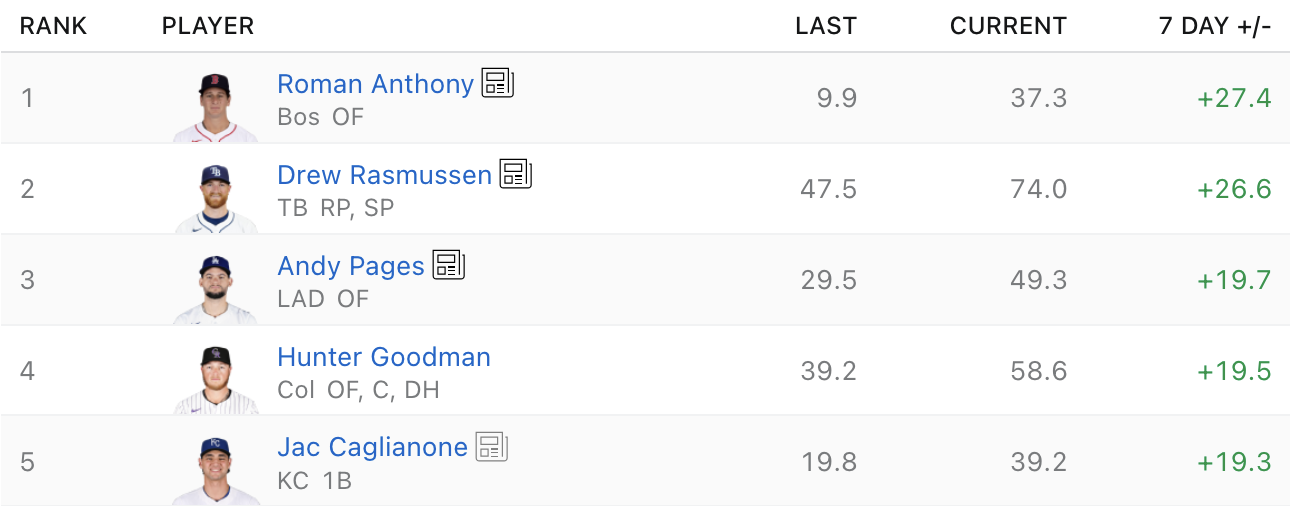Click Drew Rasmussen's headshot photo
The width and height of the screenshot is (1302, 506).
[x=215, y=197]
